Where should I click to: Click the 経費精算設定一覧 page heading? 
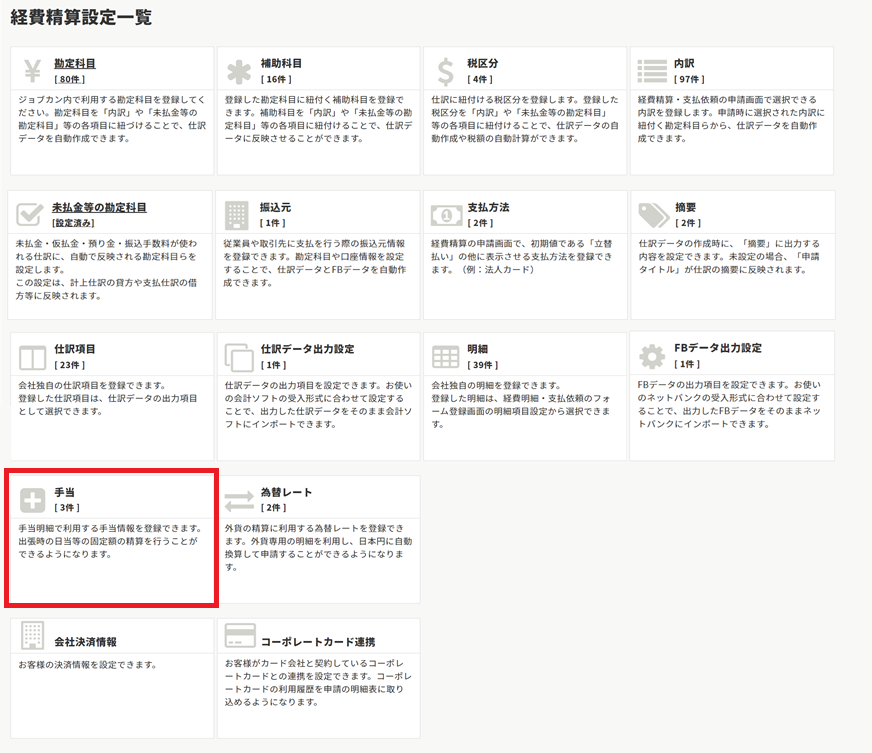pos(82,17)
